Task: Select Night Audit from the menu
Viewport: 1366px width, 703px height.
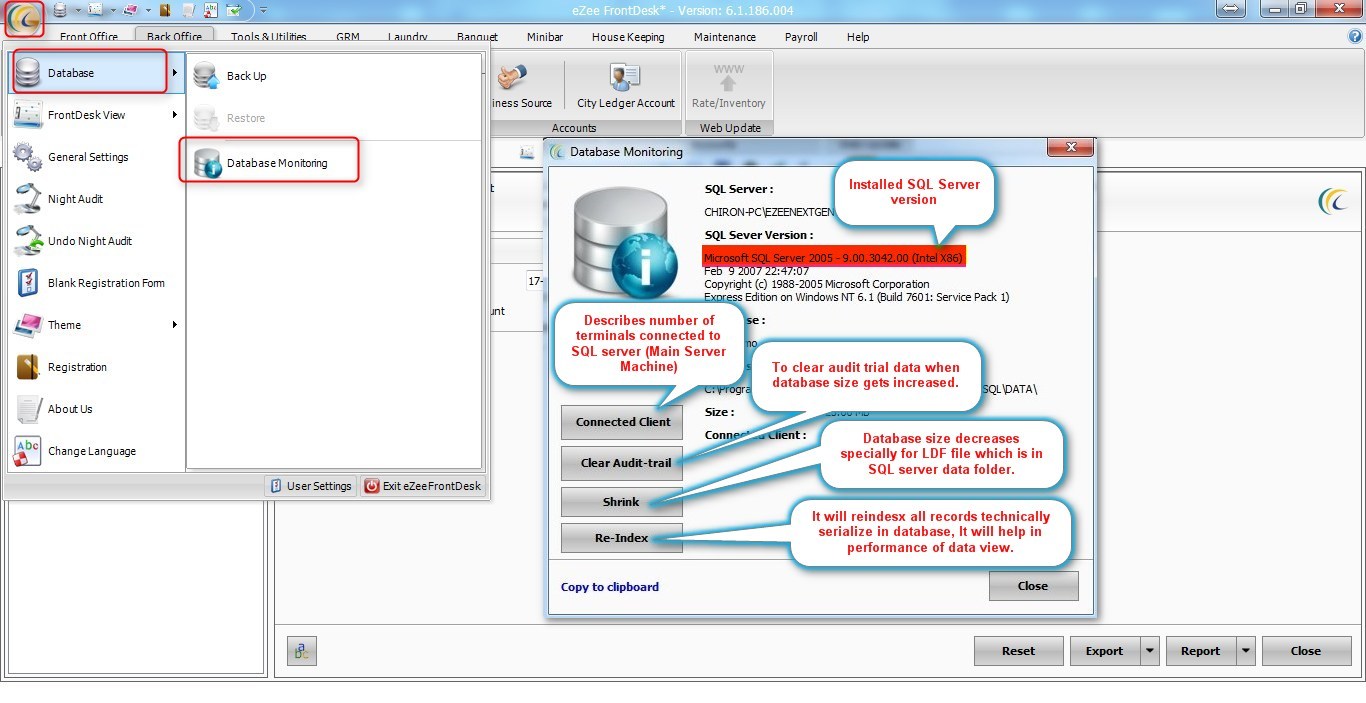Action: (97, 199)
